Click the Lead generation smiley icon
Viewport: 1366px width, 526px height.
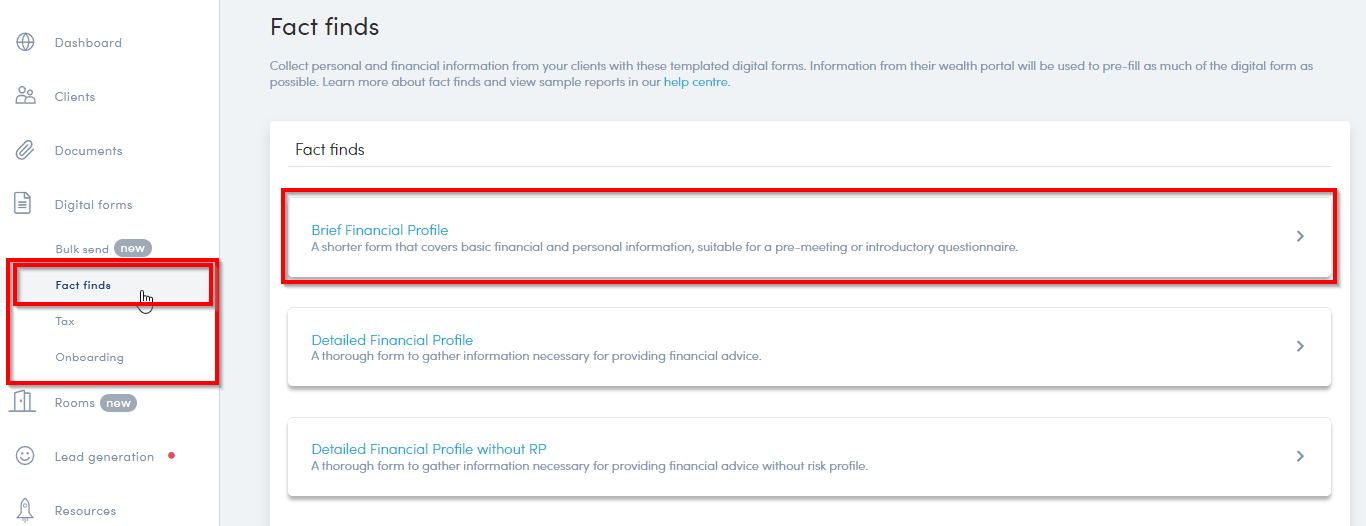click(x=25, y=456)
